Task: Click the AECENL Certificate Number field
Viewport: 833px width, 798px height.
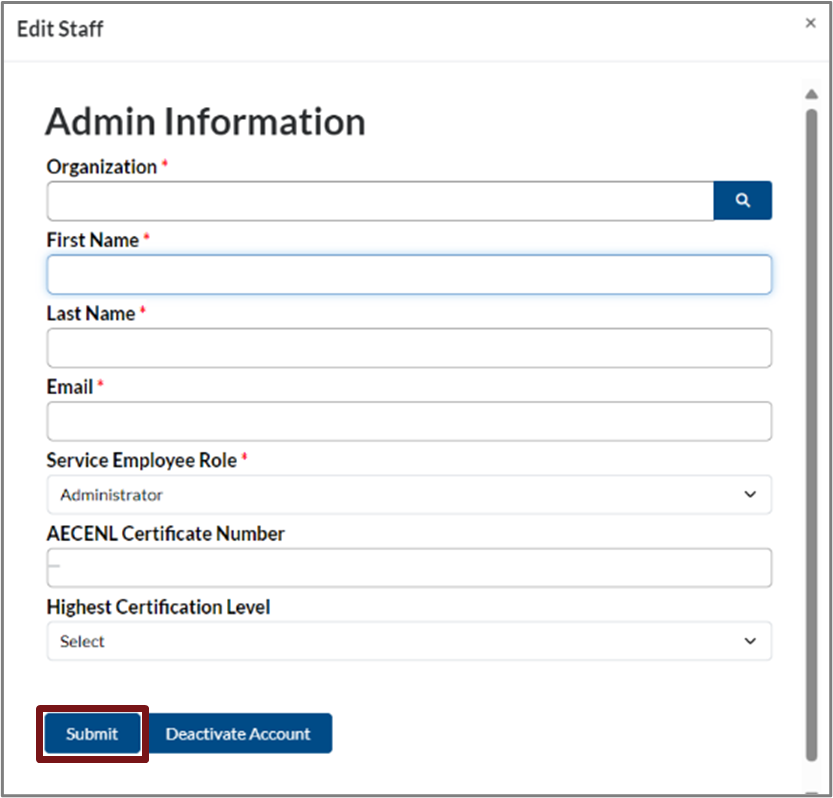Action: 409,568
